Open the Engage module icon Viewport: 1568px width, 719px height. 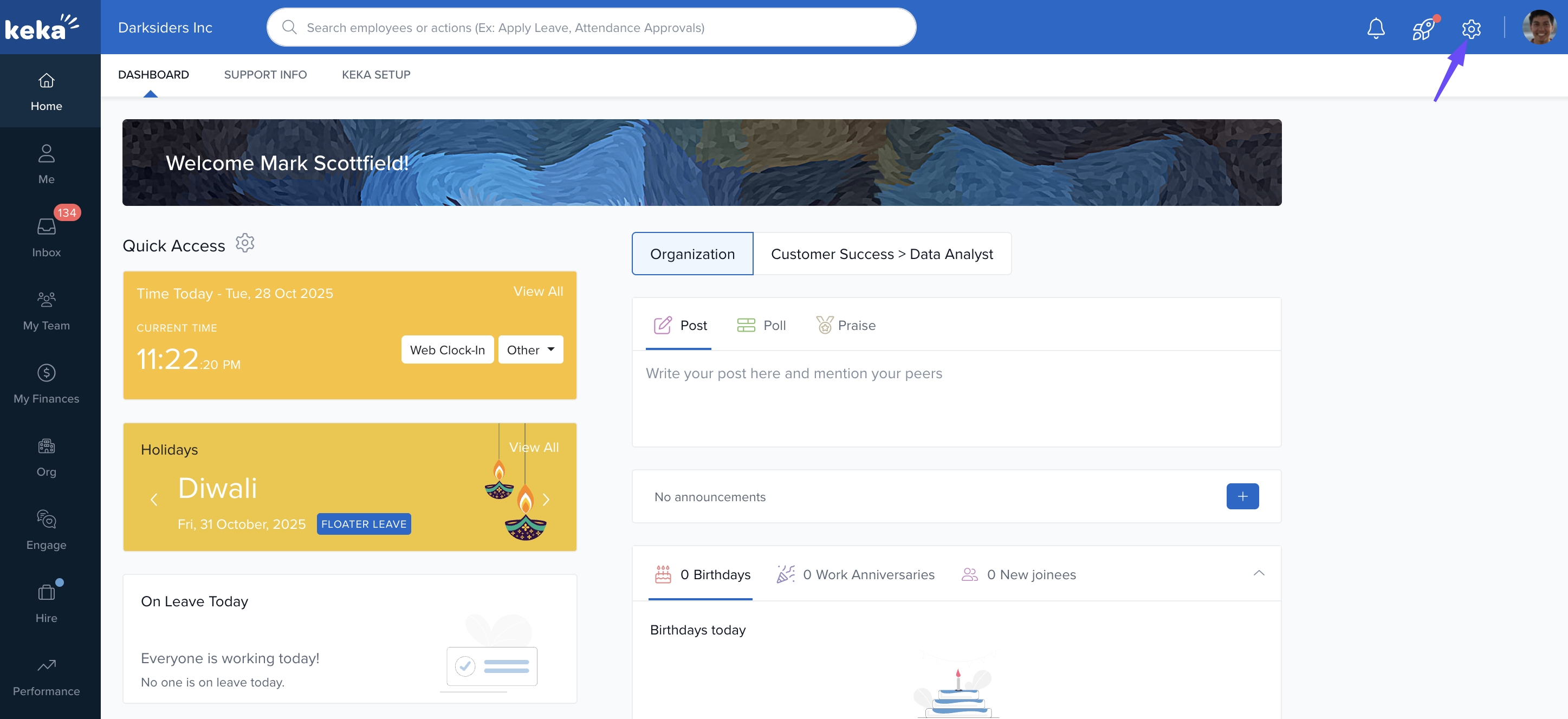coord(46,530)
